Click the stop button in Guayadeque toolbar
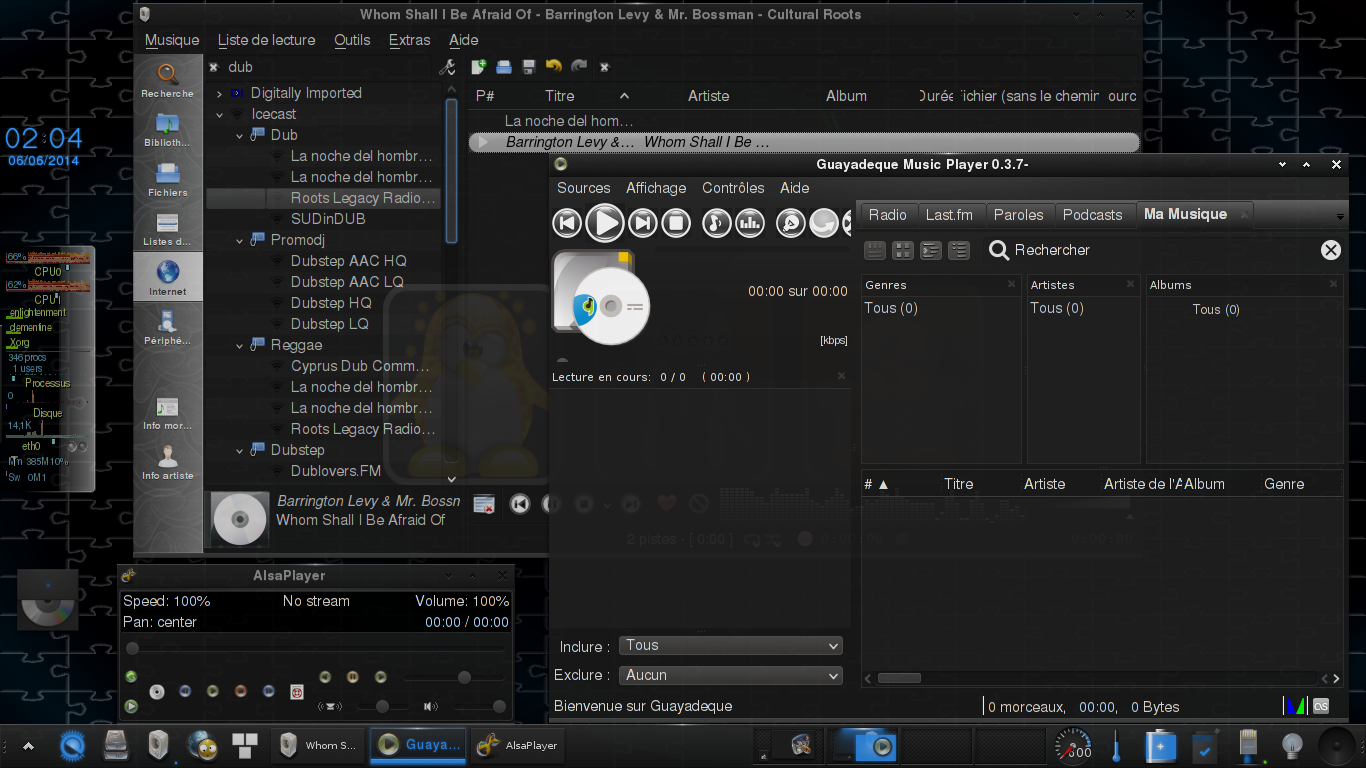 pos(677,223)
